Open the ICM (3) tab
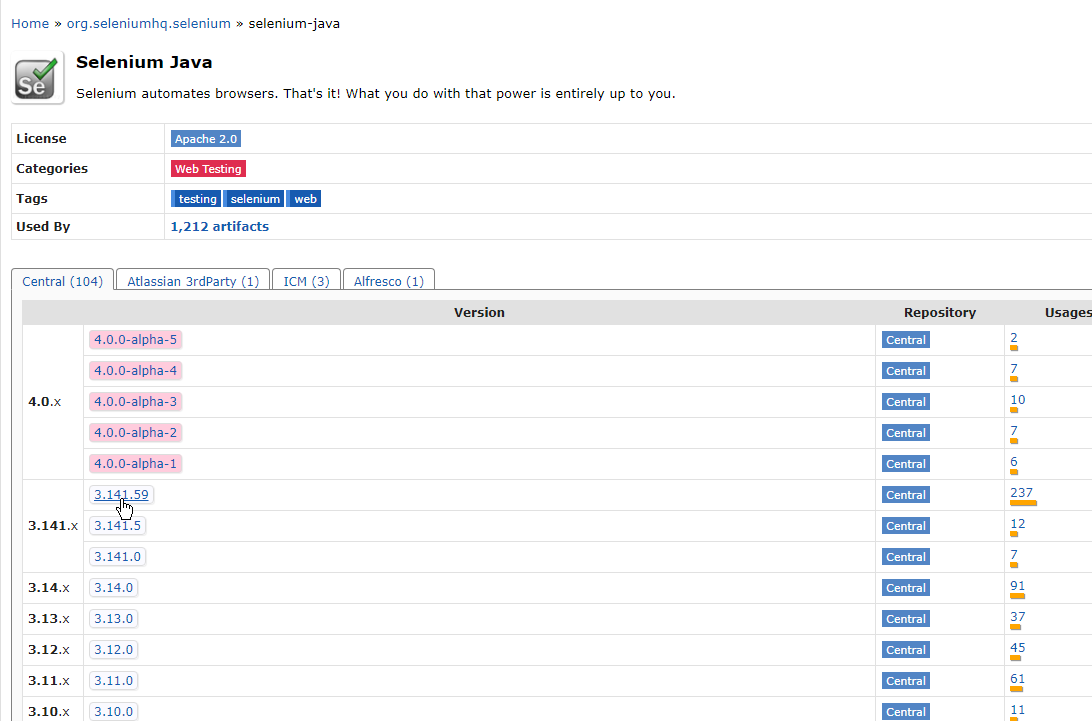This screenshot has height=721, width=1092. [x=306, y=281]
